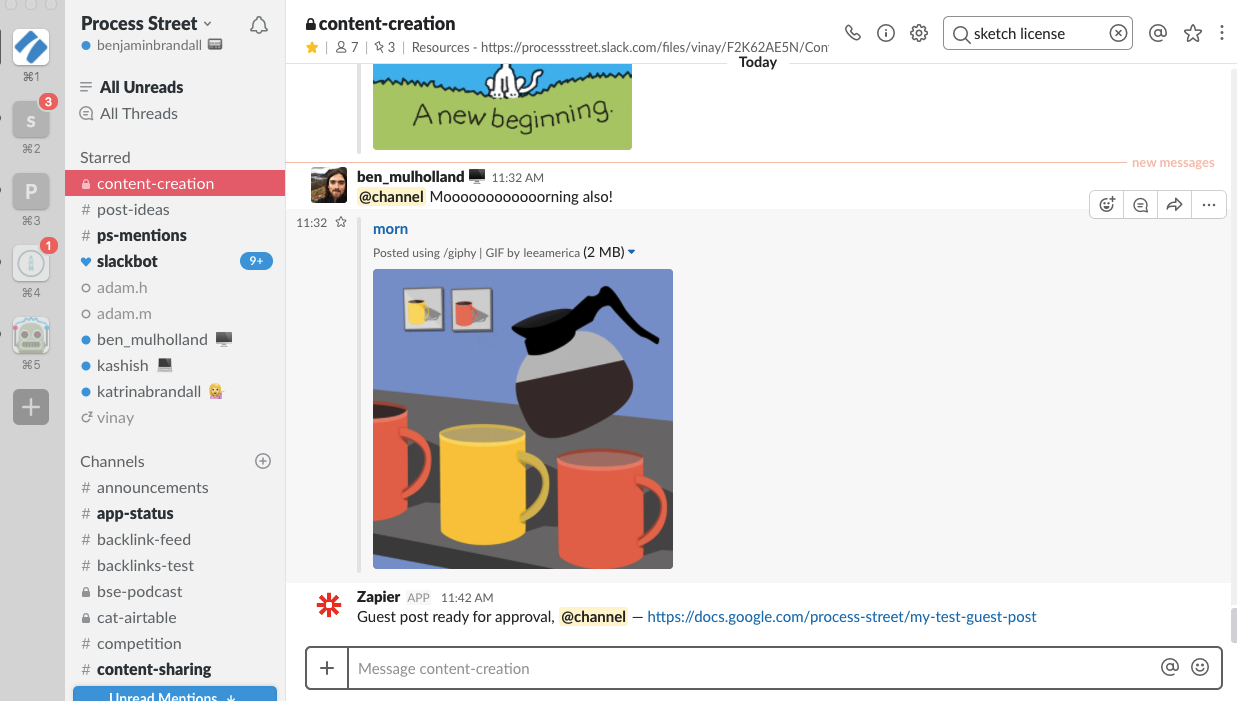The image size is (1237, 701).
Task: Select content-creation channel in sidebar
Action: click(x=175, y=183)
